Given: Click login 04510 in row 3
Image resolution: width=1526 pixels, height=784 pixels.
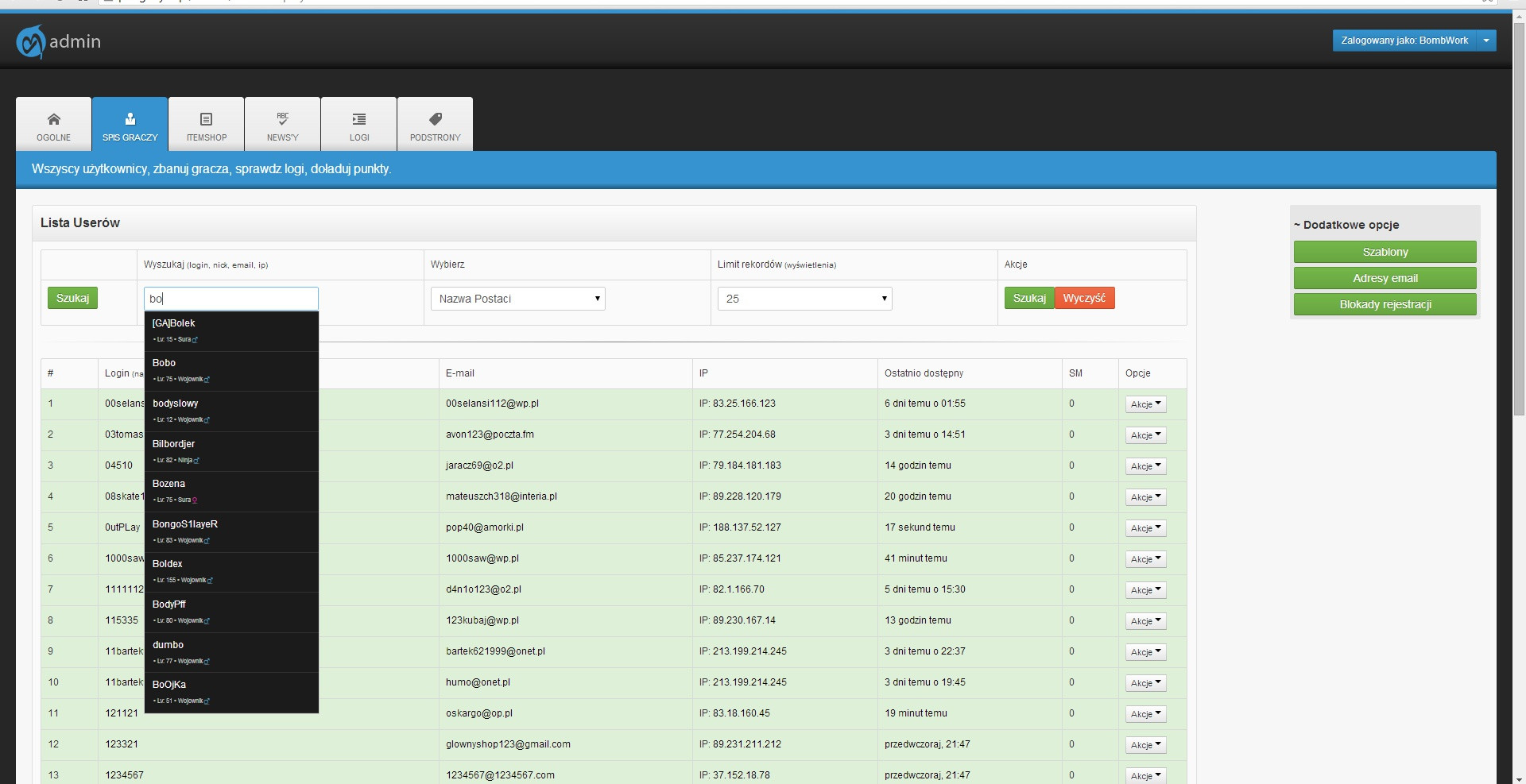Looking at the screenshot, I should click(118, 465).
